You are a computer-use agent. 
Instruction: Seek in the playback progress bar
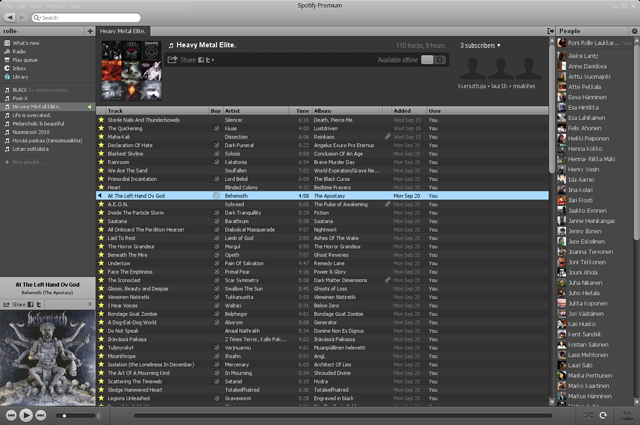[343, 416]
